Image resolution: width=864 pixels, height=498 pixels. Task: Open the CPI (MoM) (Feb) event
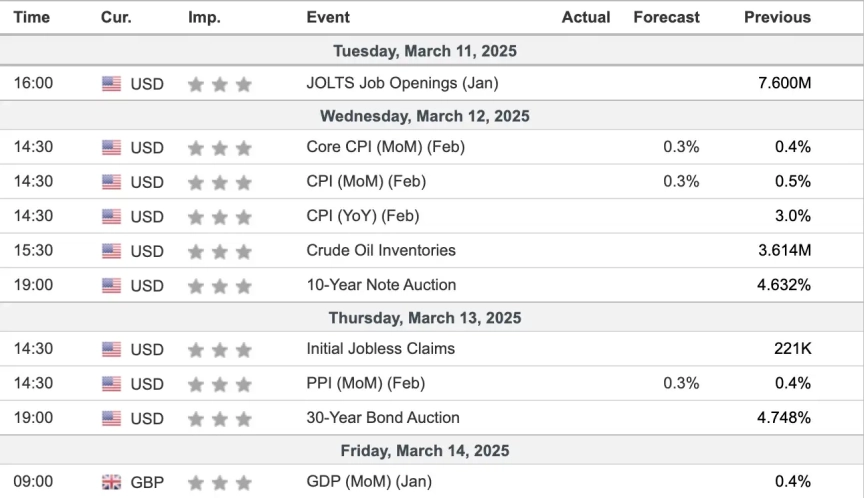pos(366,181)
